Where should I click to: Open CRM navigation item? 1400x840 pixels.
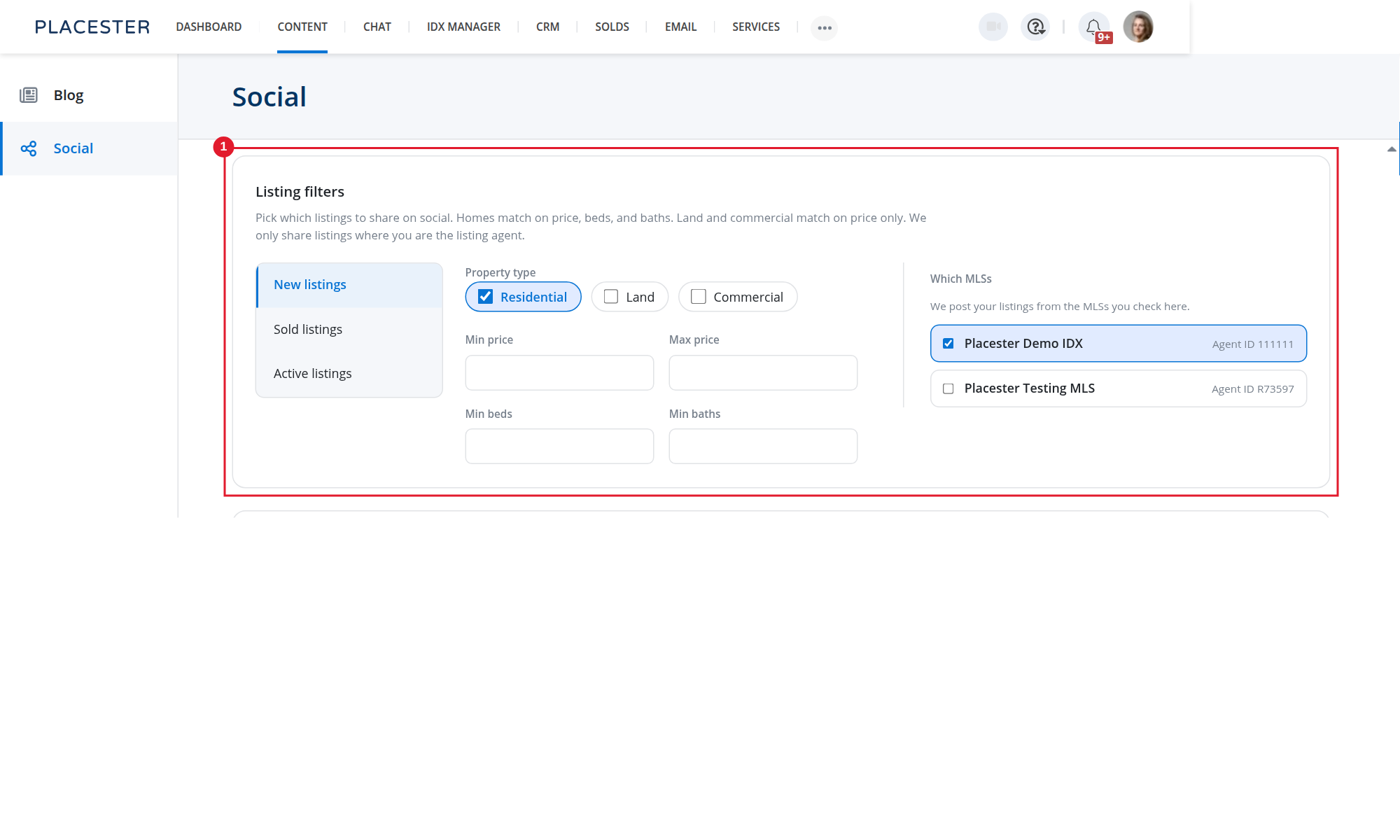tap(547, 27)
